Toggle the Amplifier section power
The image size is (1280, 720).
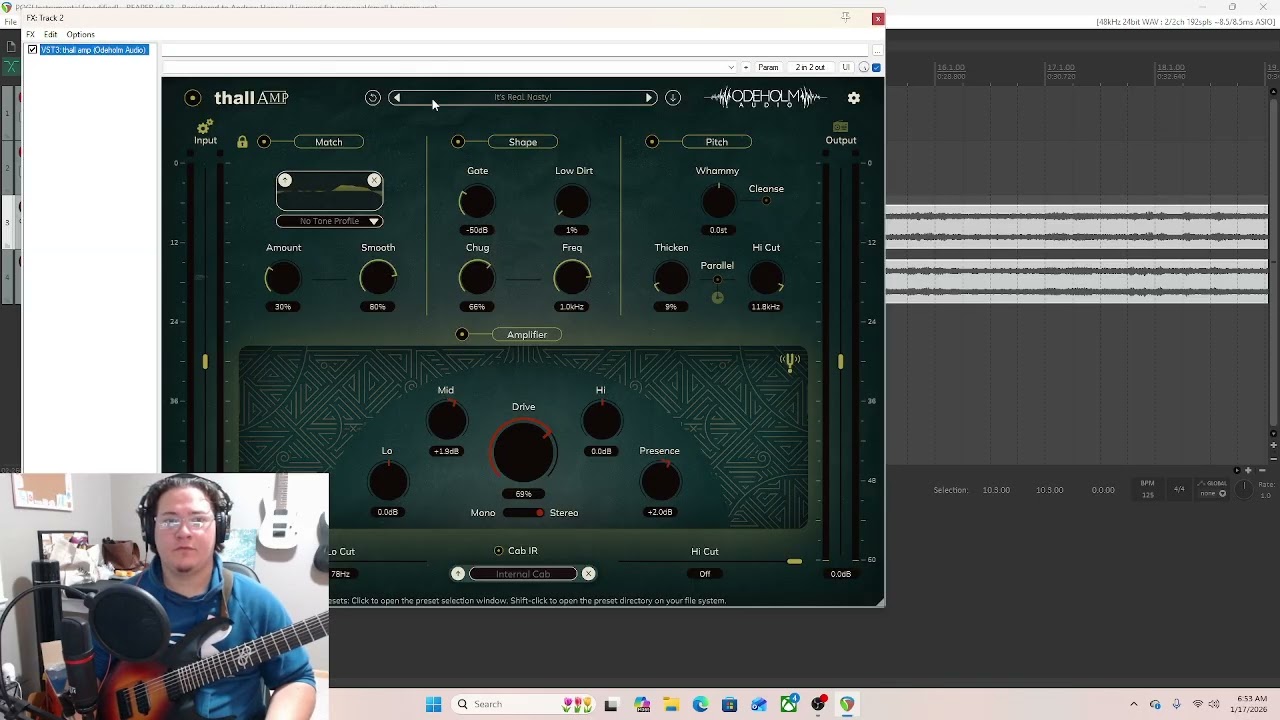coord(462,335)
